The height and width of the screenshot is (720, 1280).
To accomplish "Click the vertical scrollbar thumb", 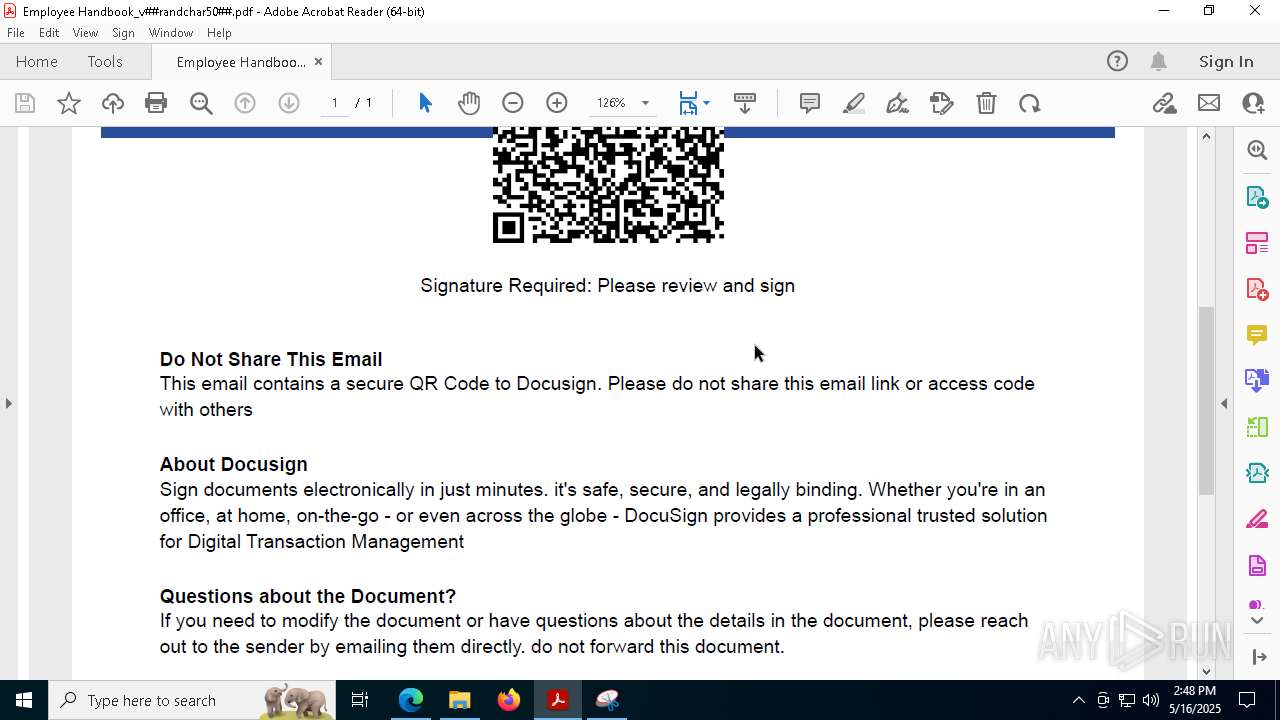I will pos(1206,400).
